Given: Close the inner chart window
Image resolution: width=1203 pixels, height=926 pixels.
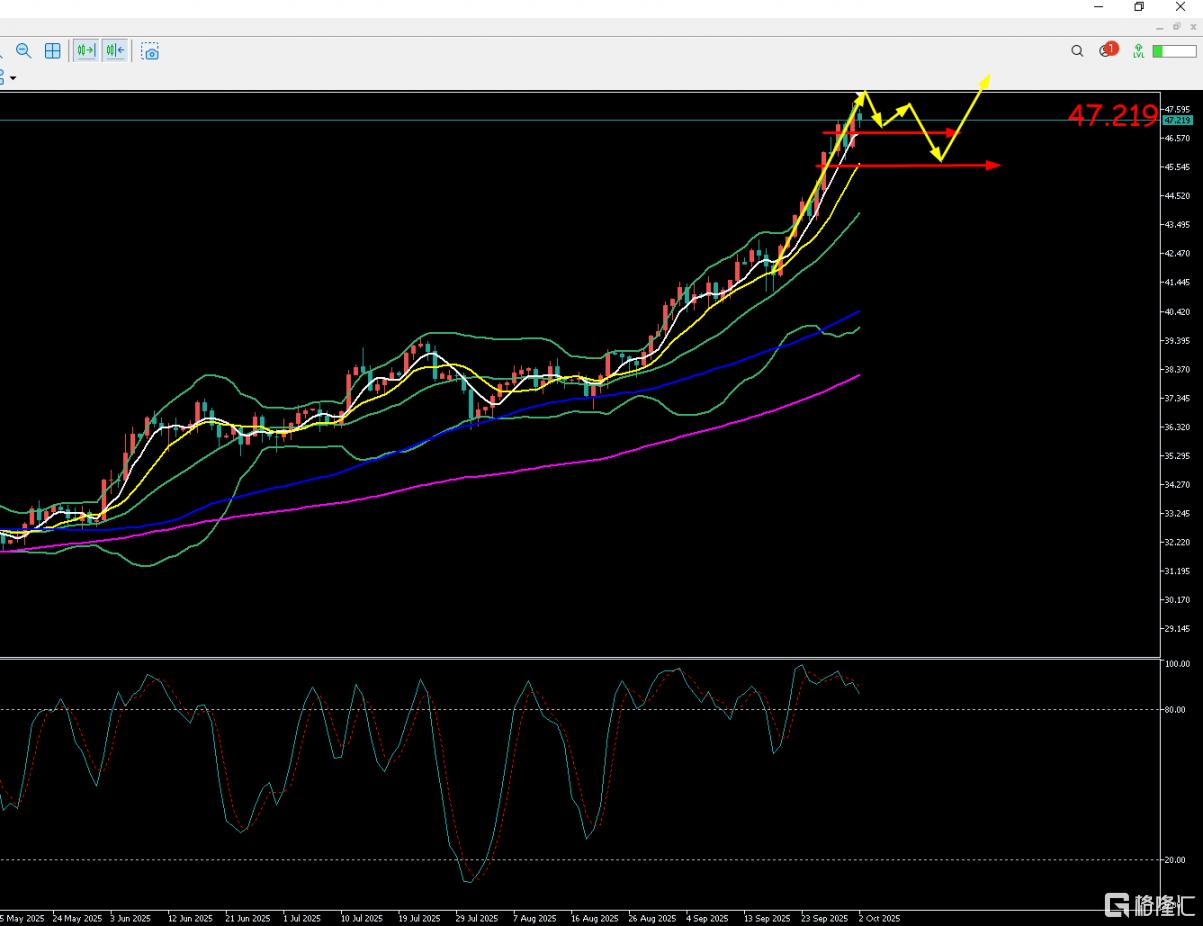Looking at the screenshot, I should coord(1192,26).
